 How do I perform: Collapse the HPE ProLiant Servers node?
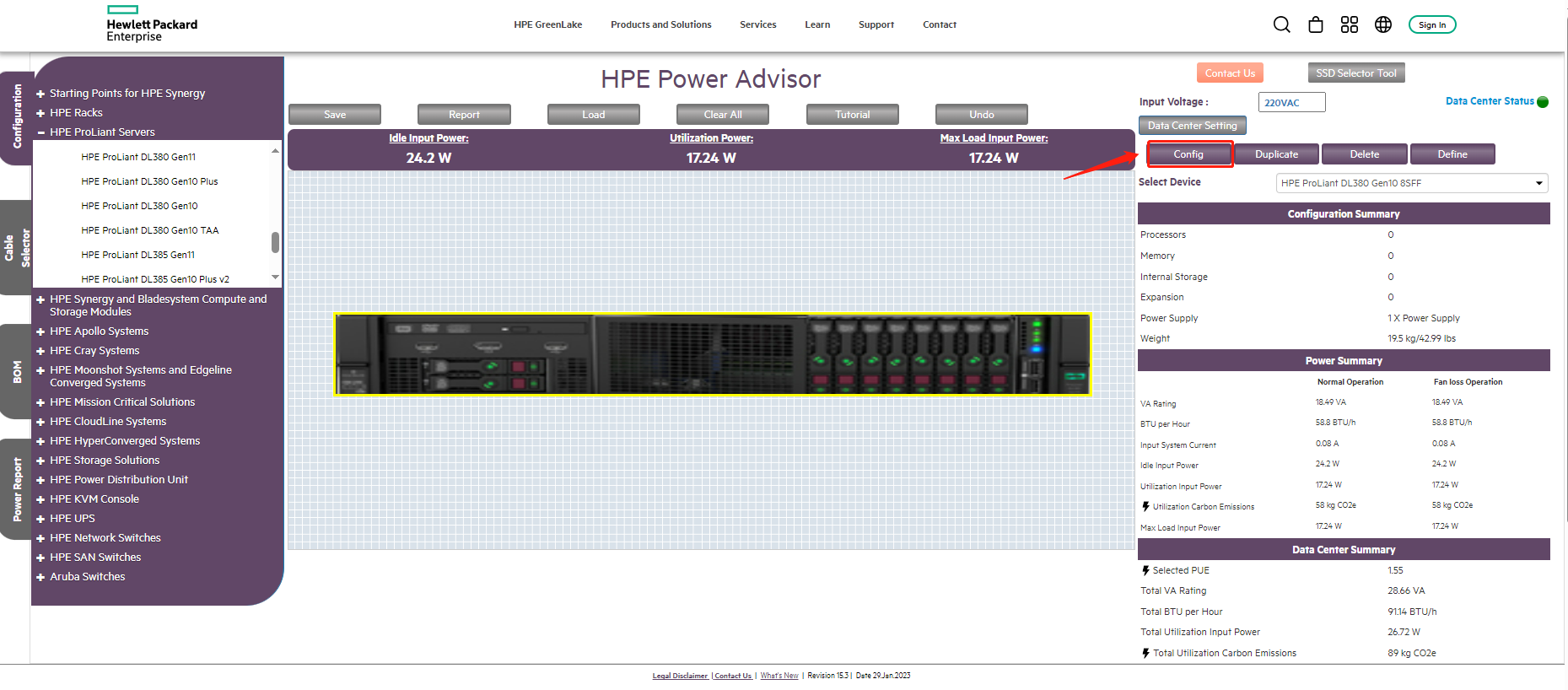click(40, 132)
